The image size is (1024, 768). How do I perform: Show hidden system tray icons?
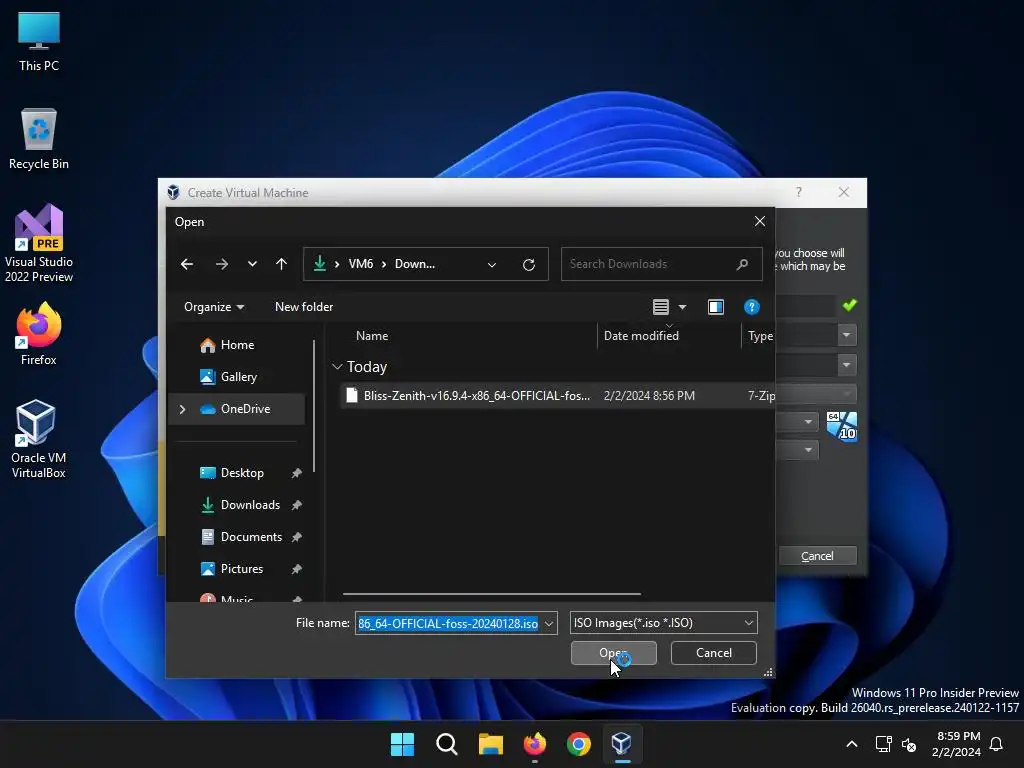click(x=852, y=744)
